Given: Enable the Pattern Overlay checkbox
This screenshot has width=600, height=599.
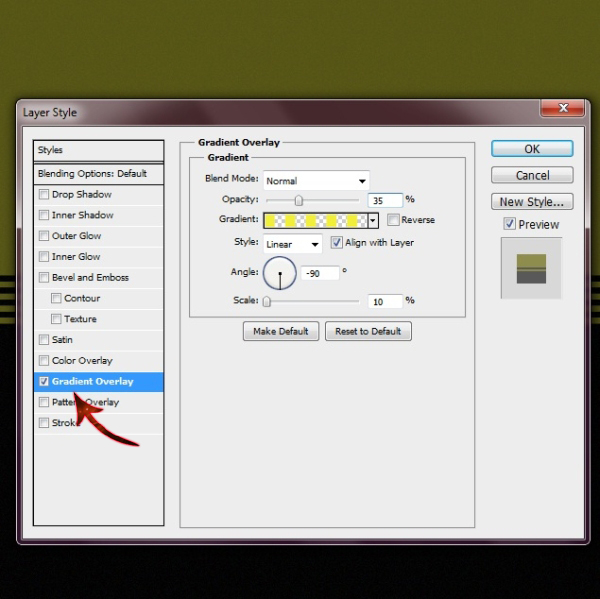Looking at the screenshot, I should [x=44, y=402].
